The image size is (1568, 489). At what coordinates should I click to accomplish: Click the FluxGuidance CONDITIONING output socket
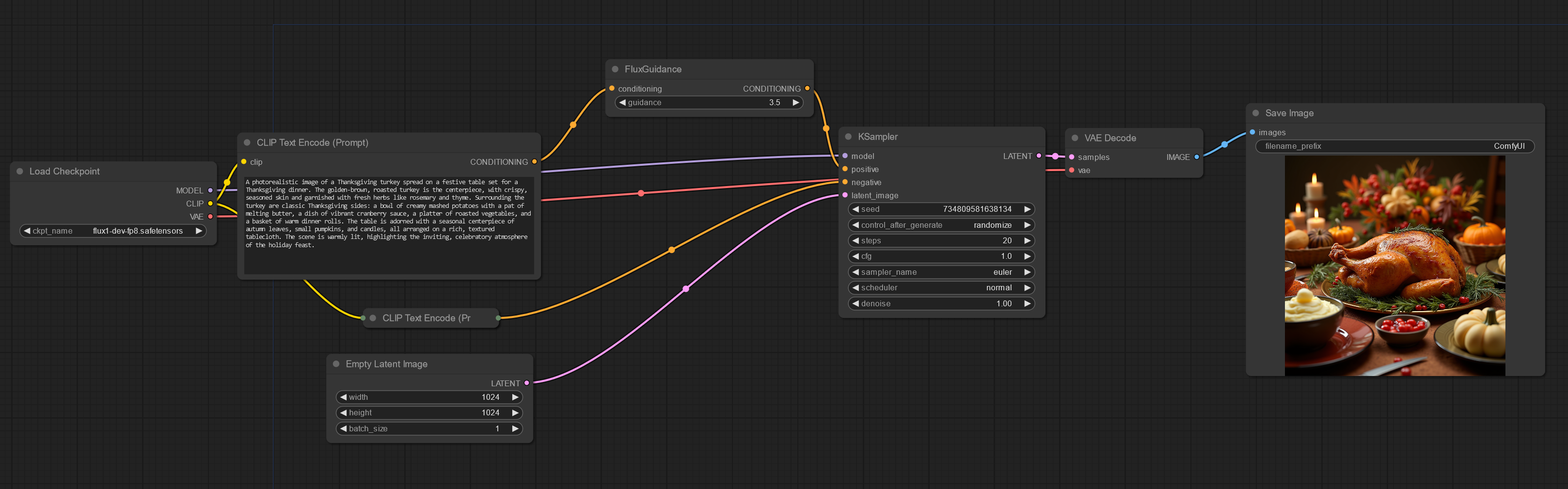807,88
